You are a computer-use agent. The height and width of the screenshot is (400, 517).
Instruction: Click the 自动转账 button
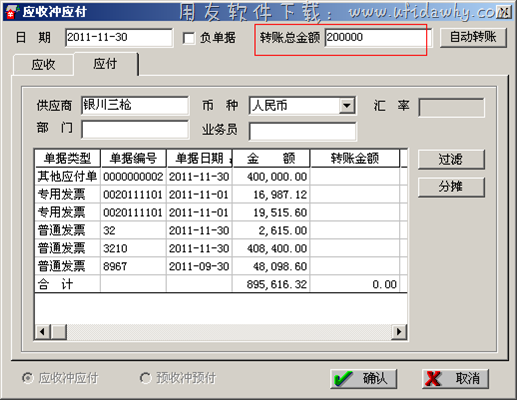pyautogui.click(x=473, y=37)
